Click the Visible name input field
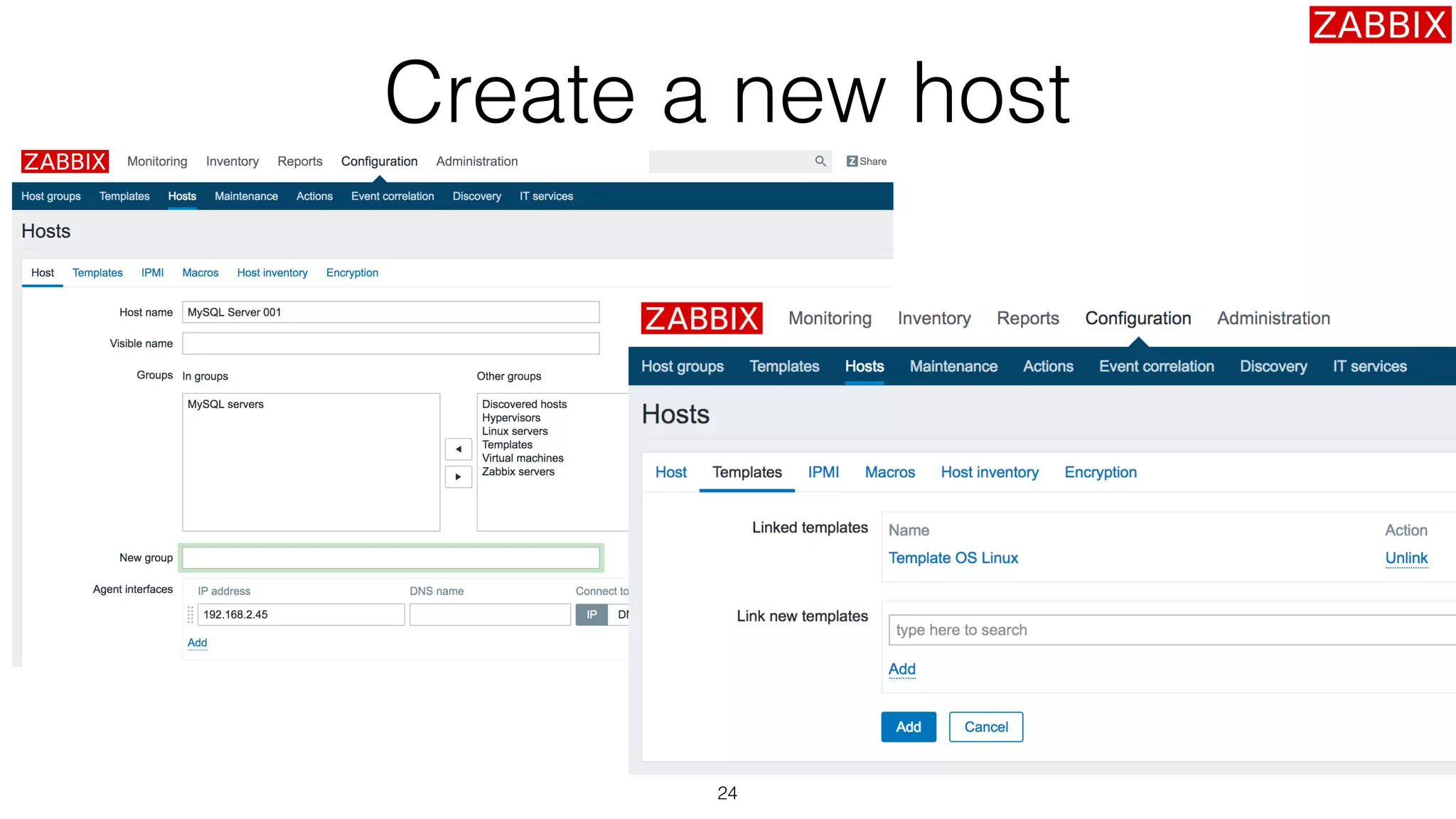Image resolution: width=1456 pixels, height=819 pixels. [x=391, y=343]
